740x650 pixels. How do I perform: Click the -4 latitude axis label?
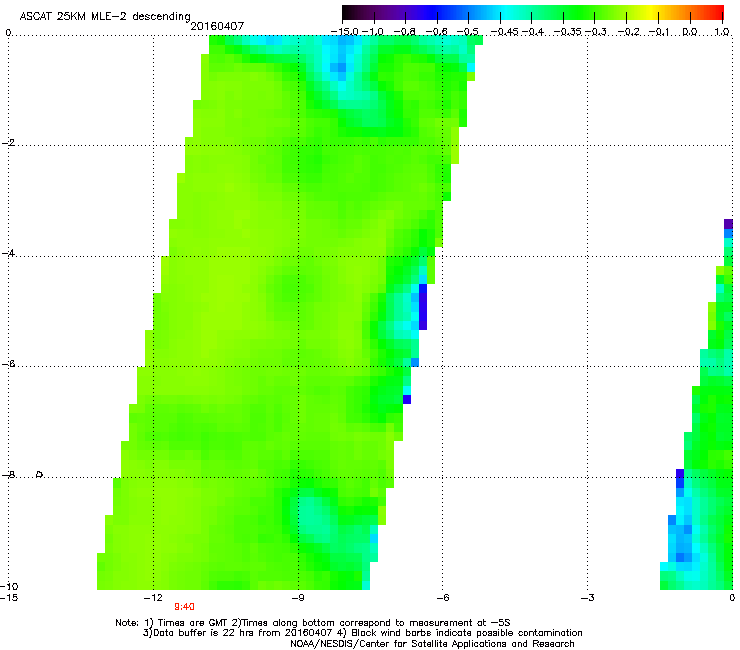[8, 253]
